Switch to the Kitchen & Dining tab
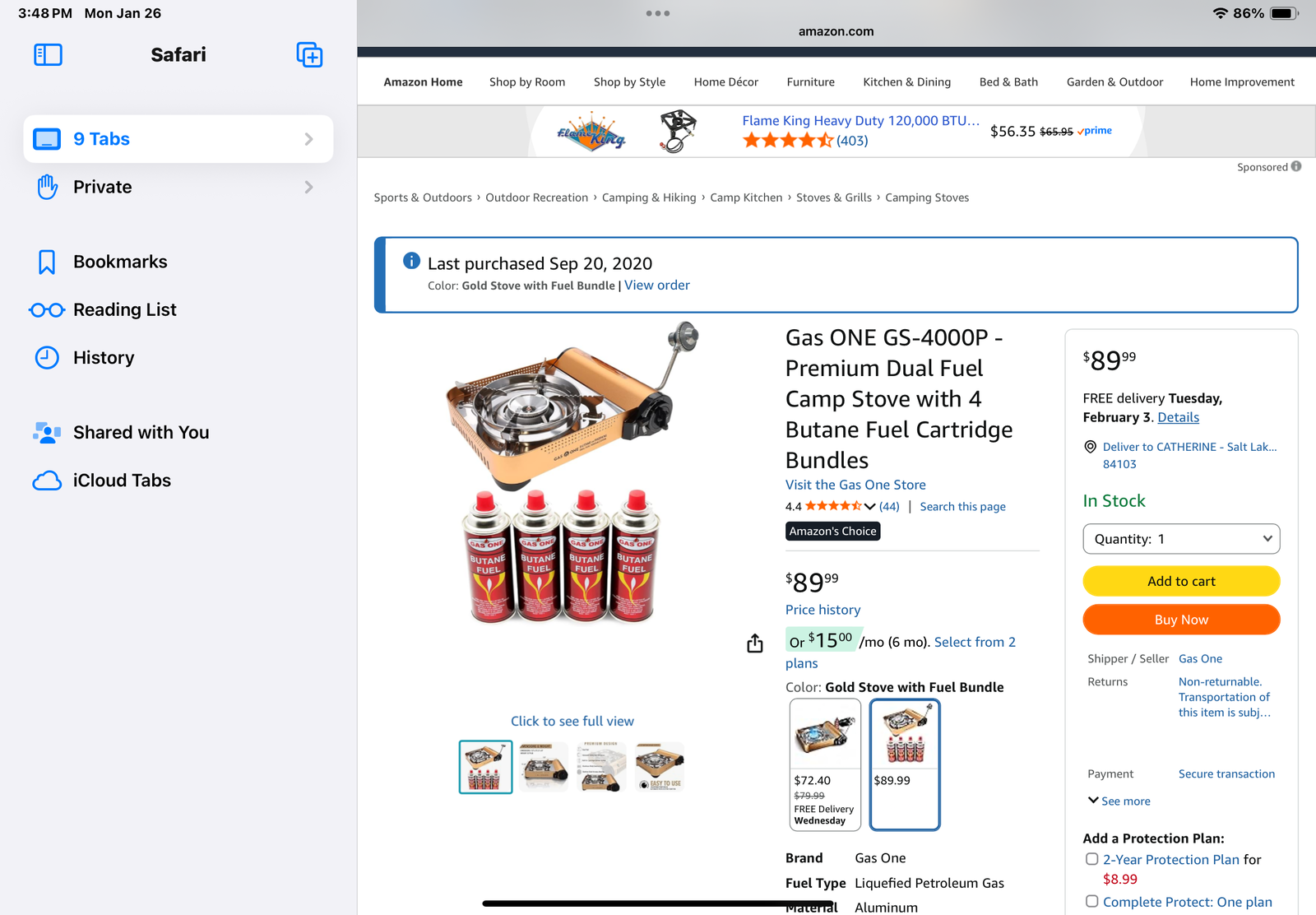The image size is (1316, 915). coord(906,81)
